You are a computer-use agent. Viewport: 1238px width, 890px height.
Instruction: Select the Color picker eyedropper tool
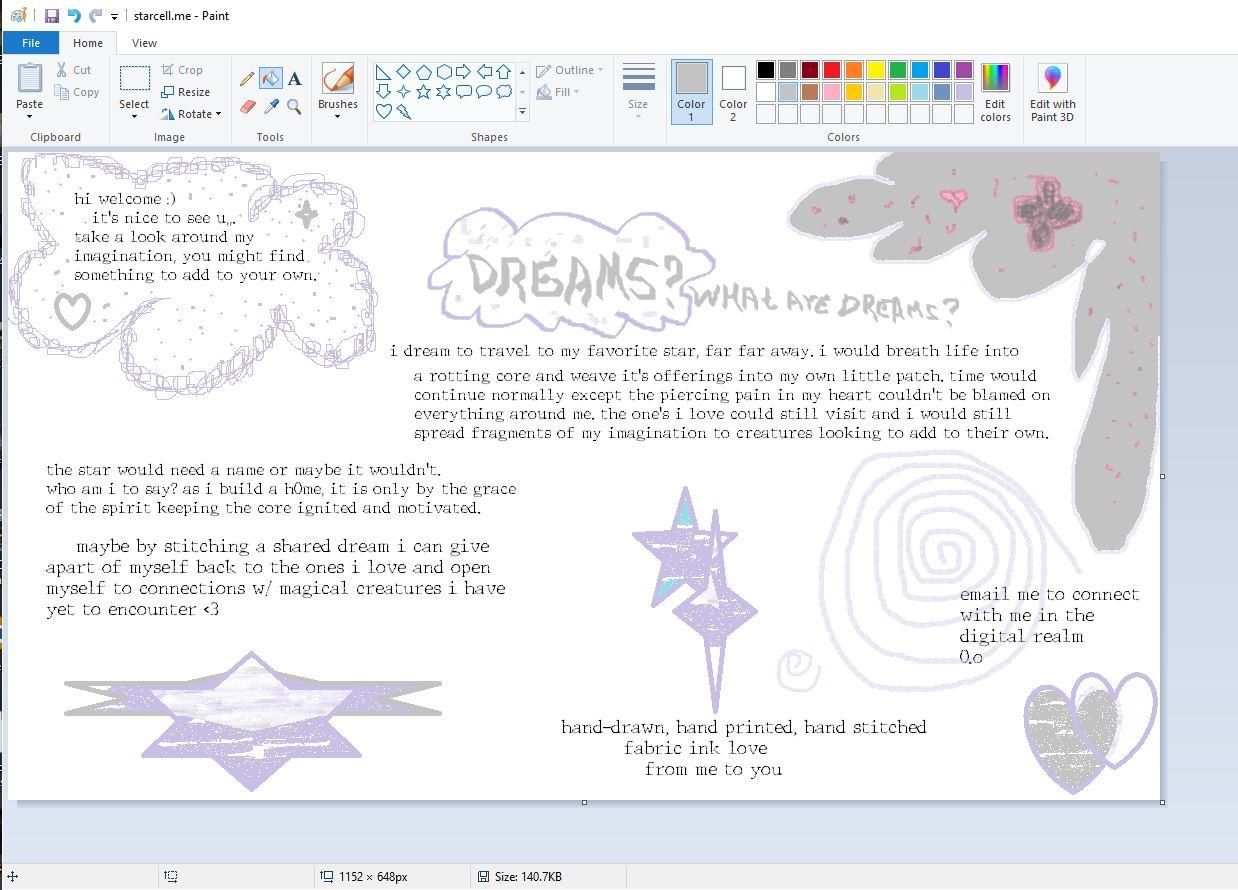tap(271, 106)
